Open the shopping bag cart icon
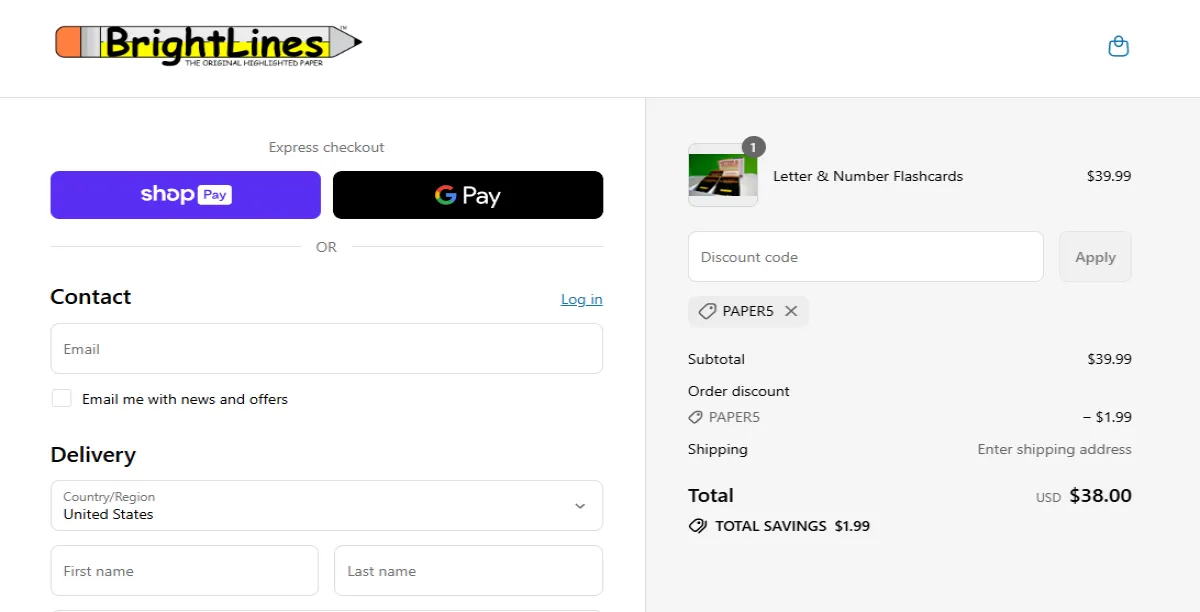Image resolution: width=1200 pixels, height=612 pixels. pyautogui.click(x=1118, y=47)
